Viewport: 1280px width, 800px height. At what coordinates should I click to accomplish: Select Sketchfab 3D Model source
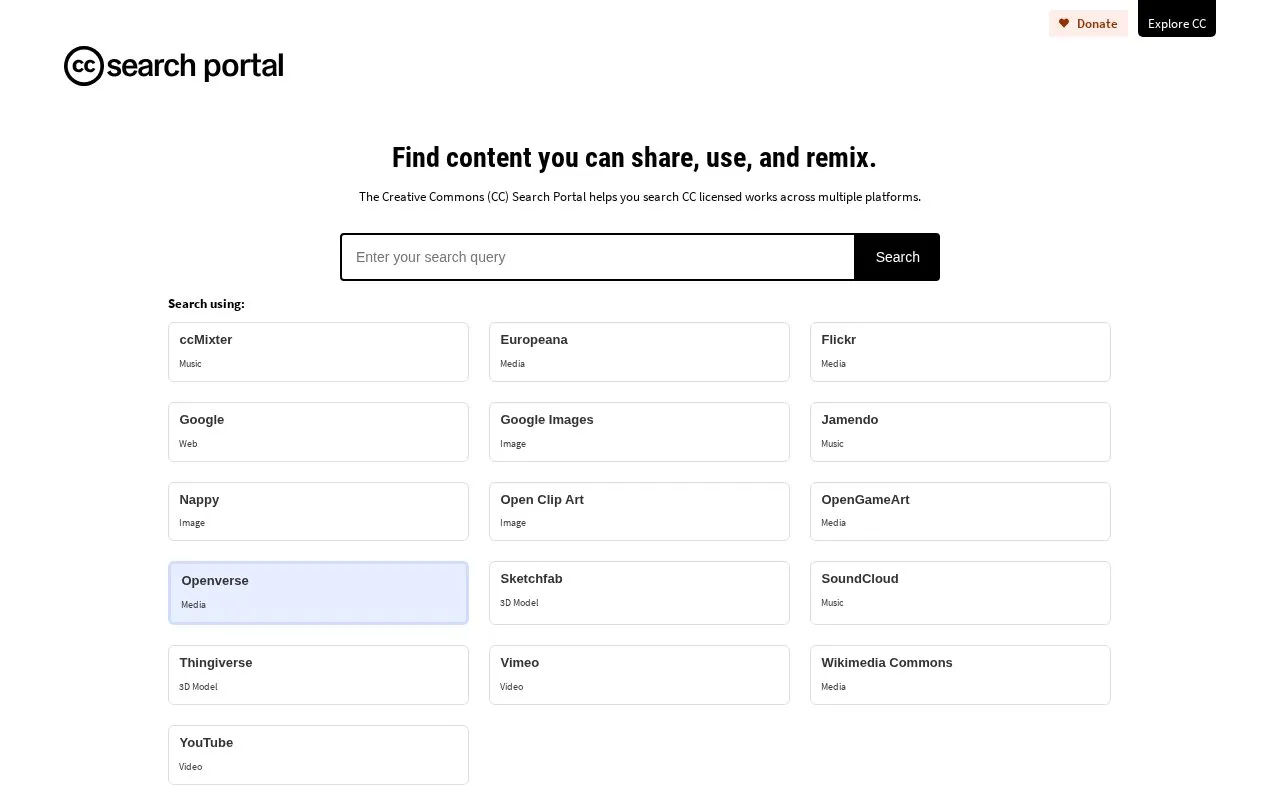(x=639, y=593)
